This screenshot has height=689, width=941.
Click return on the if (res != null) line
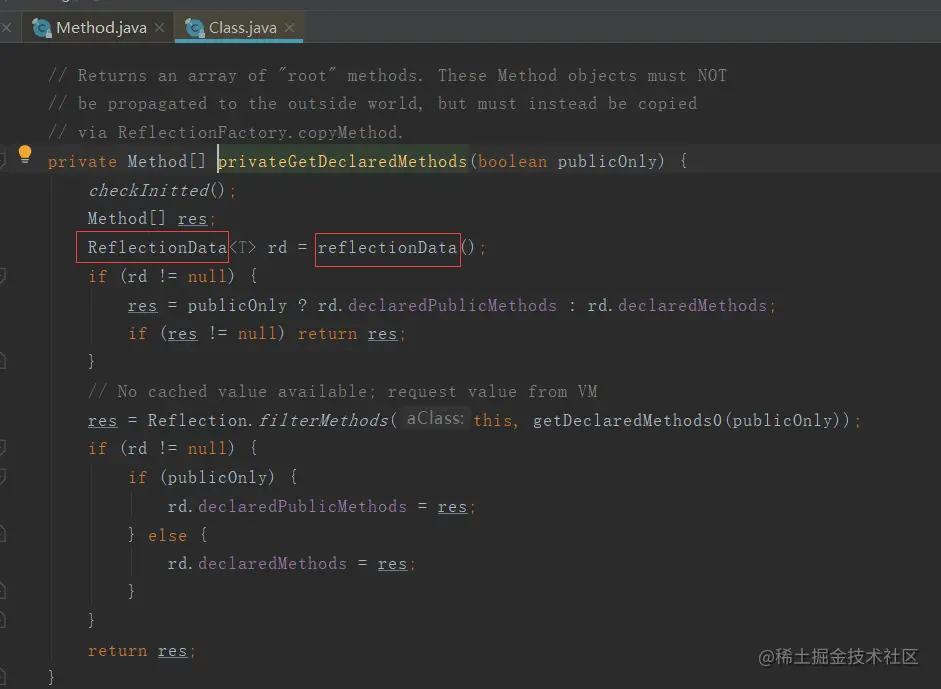(327, 334)
